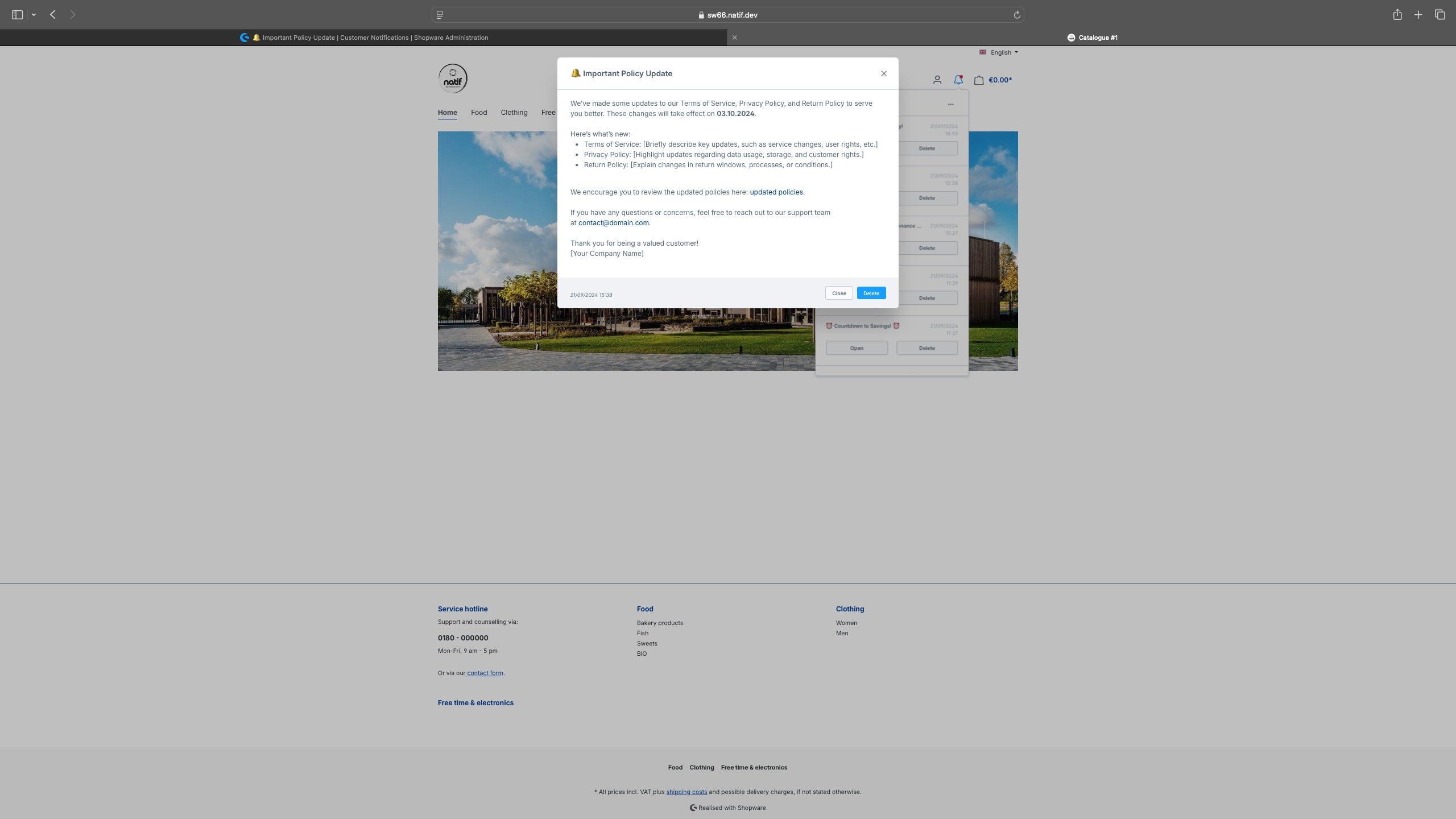Click the contact form footer link

point(485,673)
